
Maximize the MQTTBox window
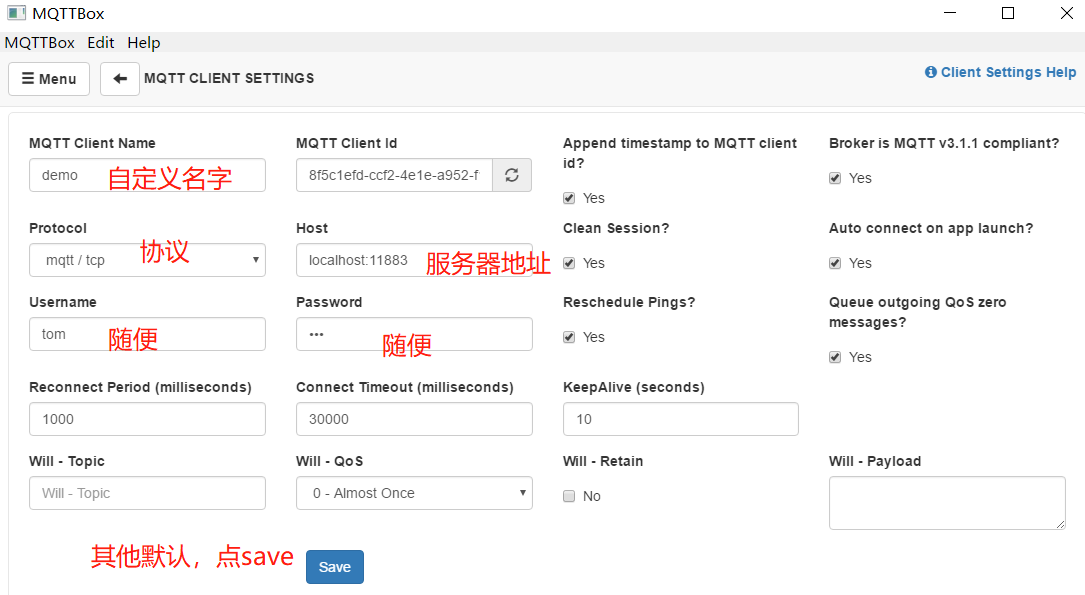point(1008,13)
